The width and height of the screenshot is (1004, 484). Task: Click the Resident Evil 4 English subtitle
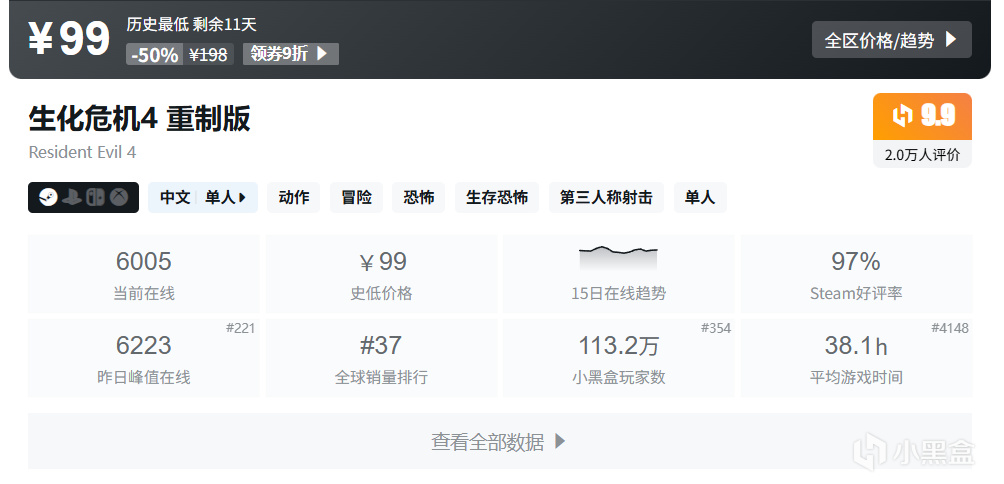pyautogui.click(x=82, y=152)
